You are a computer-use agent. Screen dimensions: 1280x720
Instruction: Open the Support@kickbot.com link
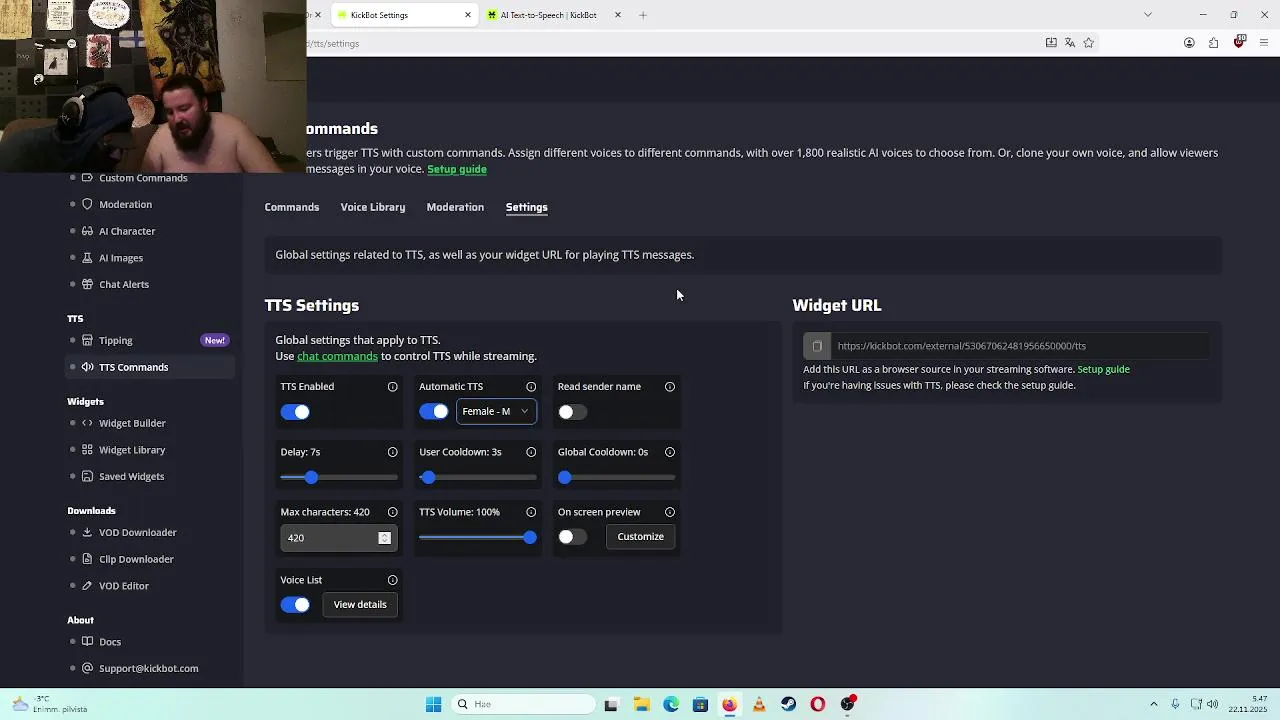(x=148, y=668)
